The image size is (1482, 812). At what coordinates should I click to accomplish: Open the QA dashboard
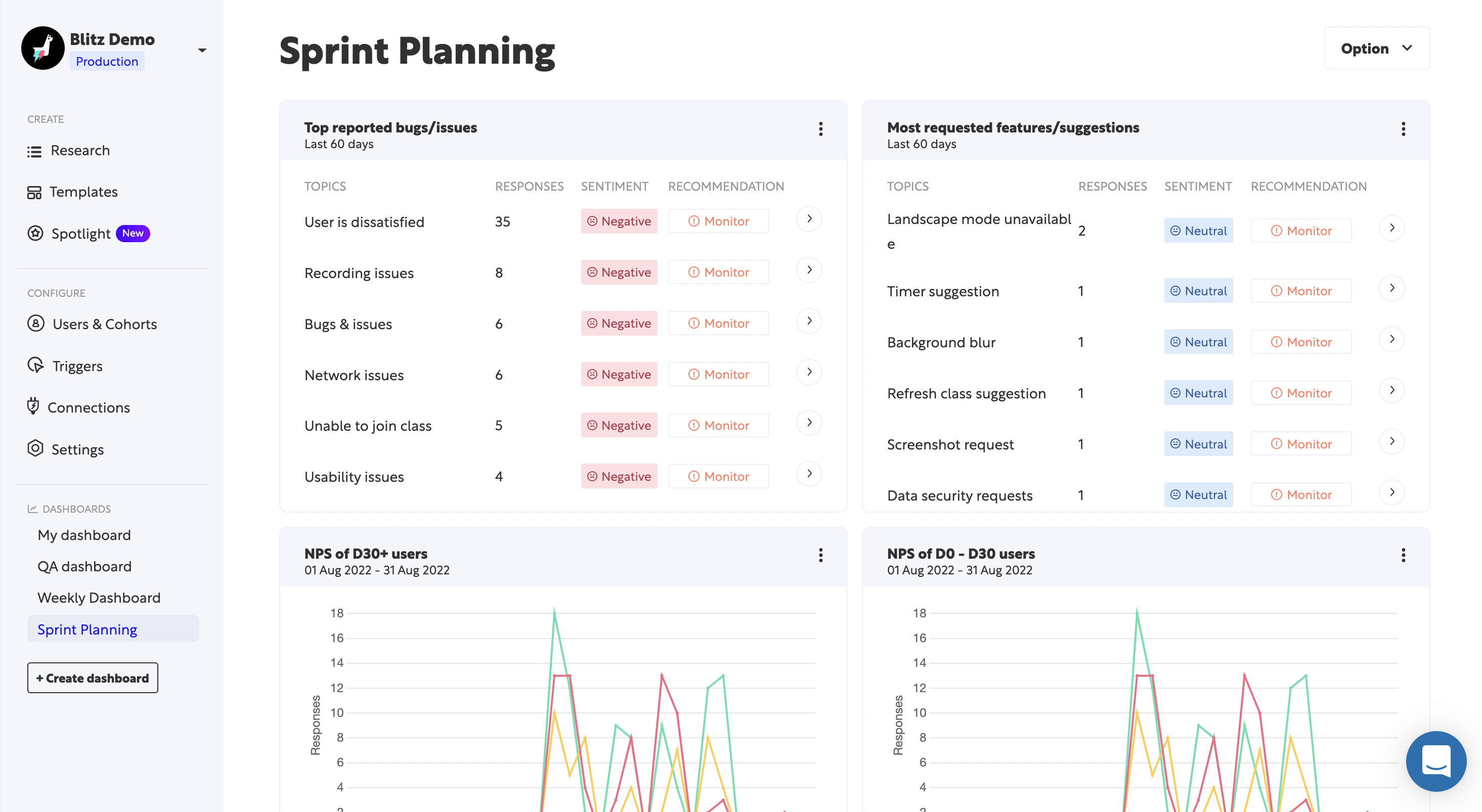(x=84, y=566)
